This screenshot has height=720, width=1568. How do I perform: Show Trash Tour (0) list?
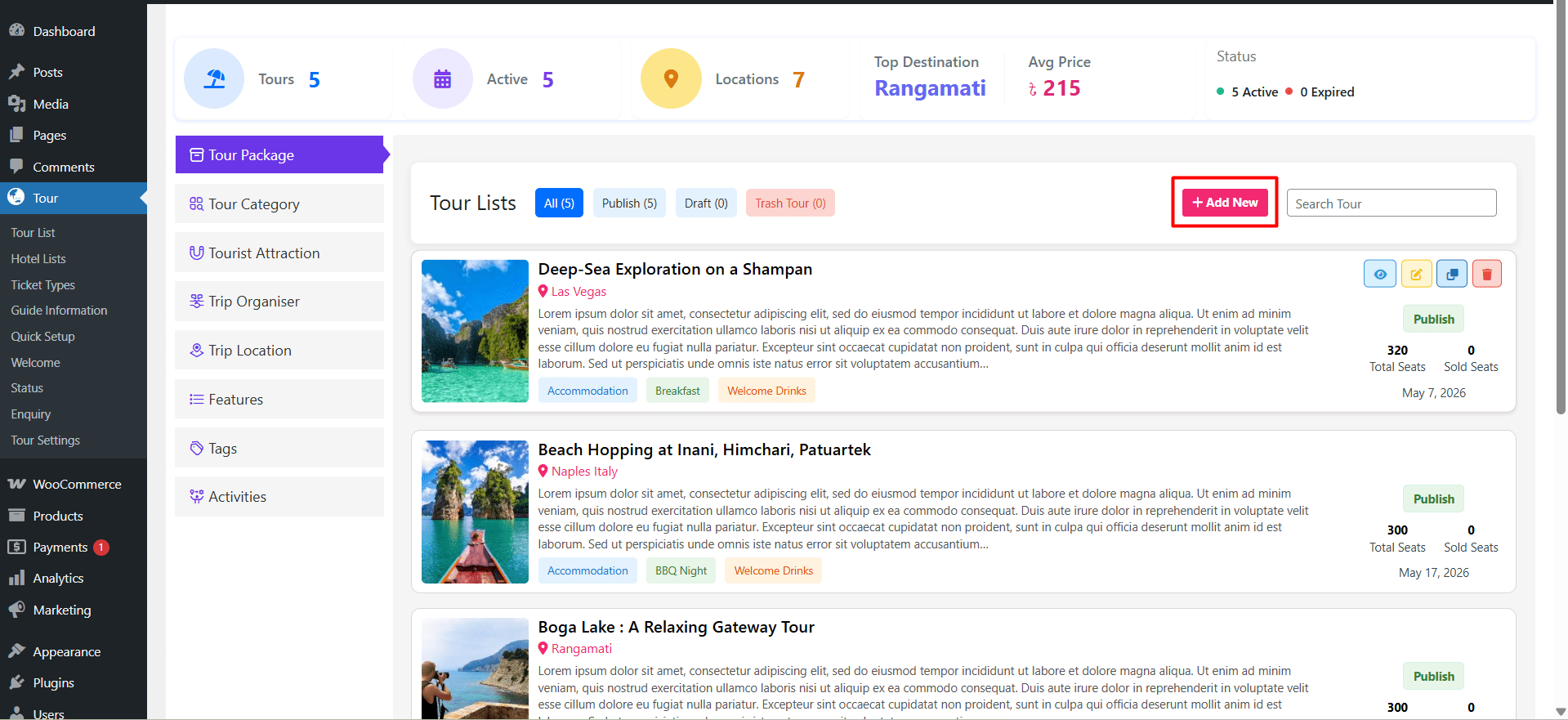789,203
